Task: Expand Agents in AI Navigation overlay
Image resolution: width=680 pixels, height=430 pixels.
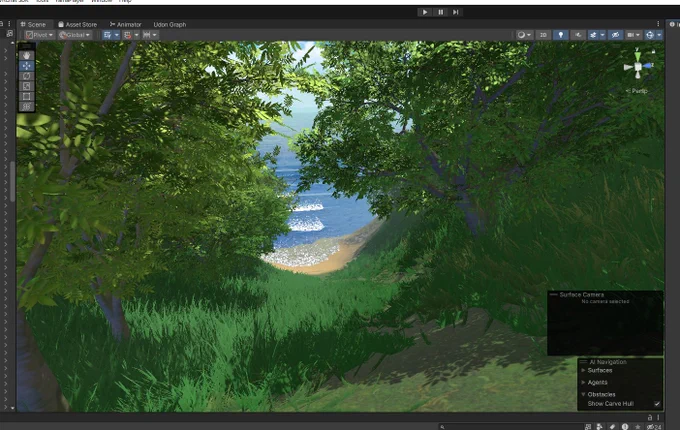Action: coord(583,382)
